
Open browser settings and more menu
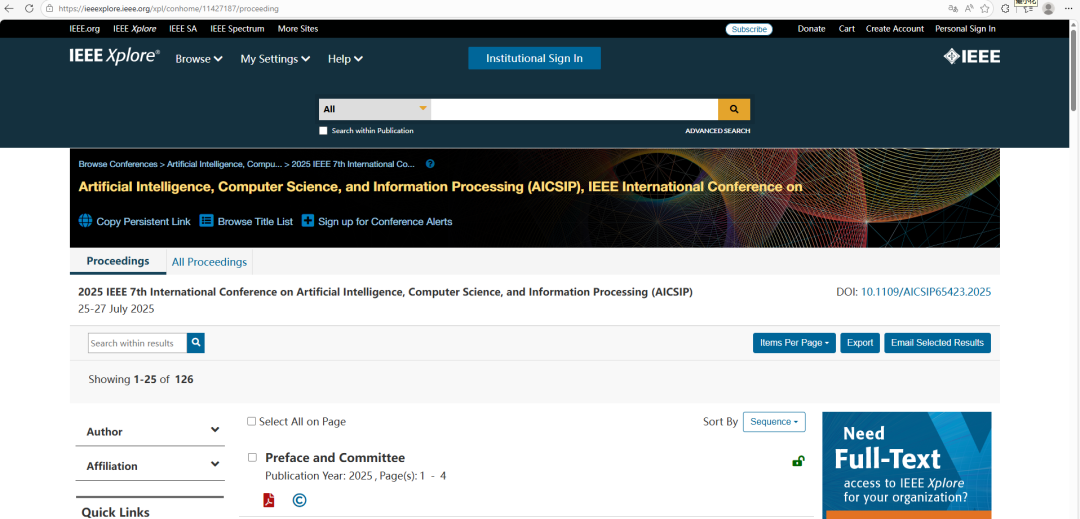(x=1068, y=8)
